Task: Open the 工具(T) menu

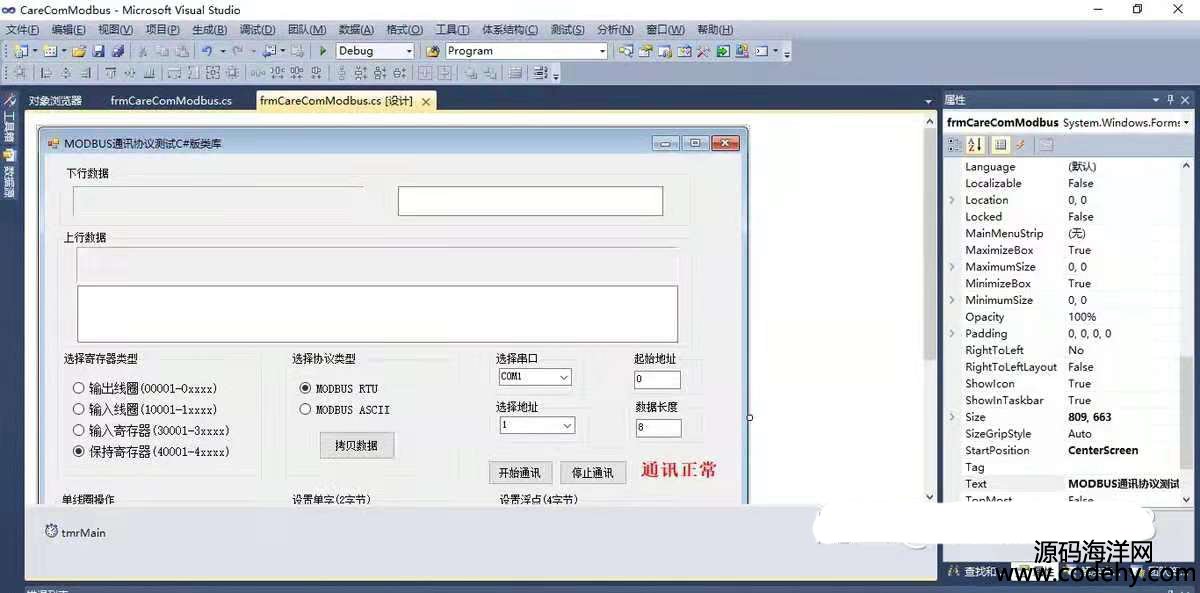Action: click(453, 30)
